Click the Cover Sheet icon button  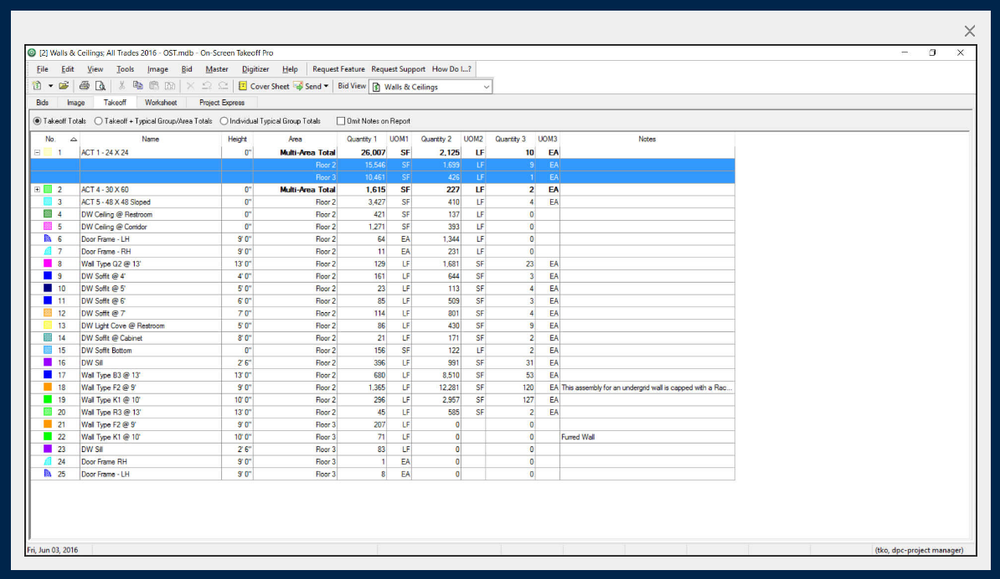[x=243, y=86]
